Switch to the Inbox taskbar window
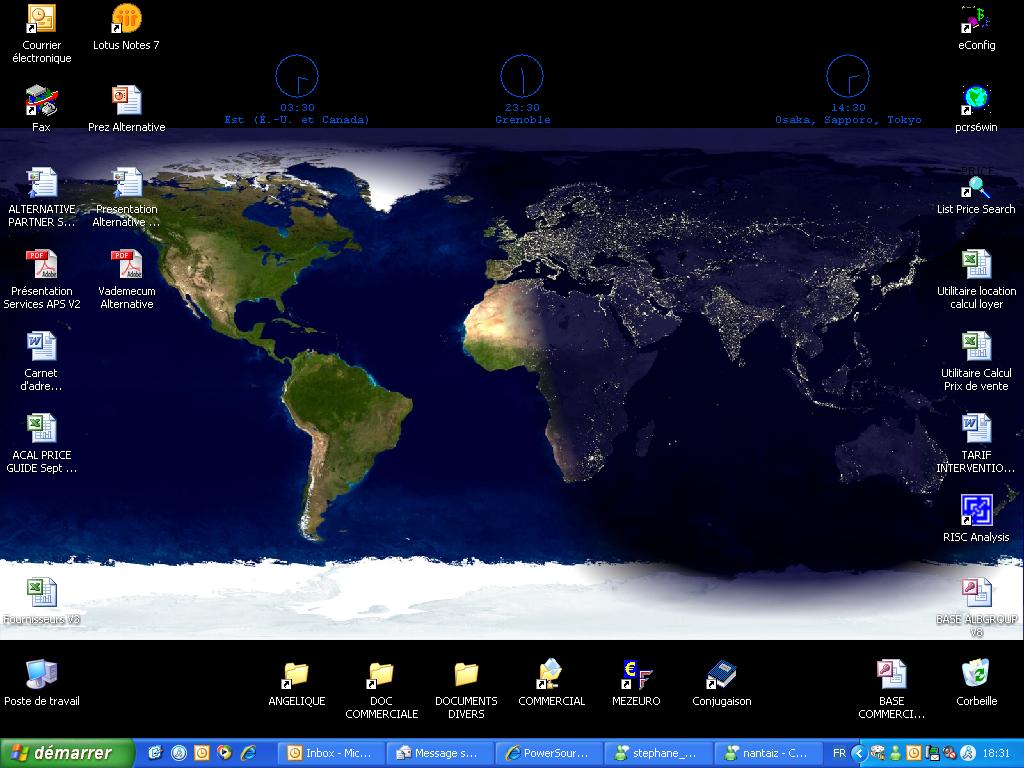Image resolution: width=1024 pixels, height=768 pixels. [330, 753]
